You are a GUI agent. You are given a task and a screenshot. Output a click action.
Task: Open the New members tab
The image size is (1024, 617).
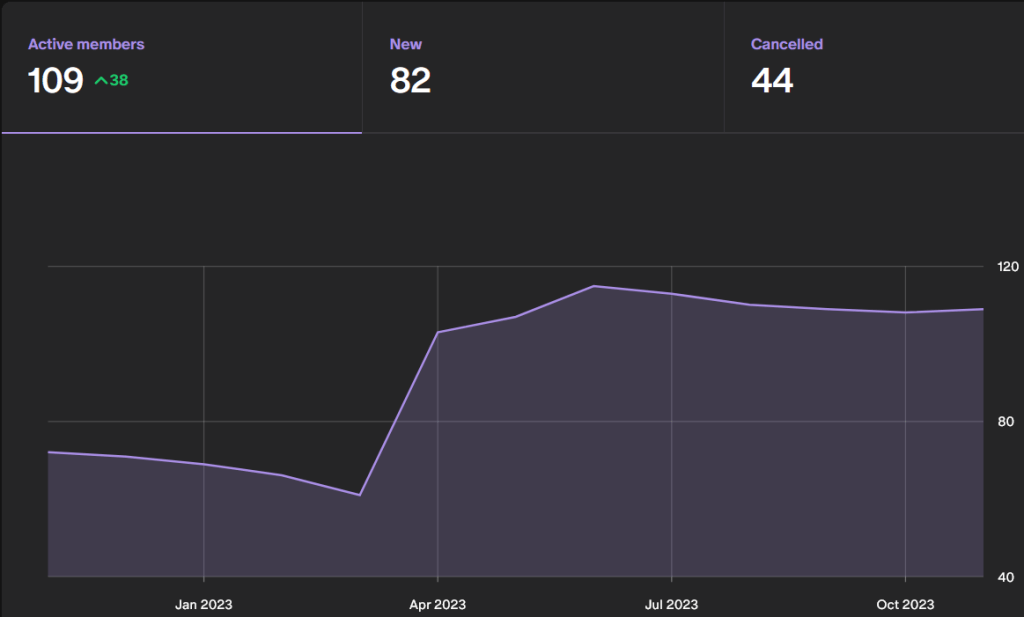click(406, 45)
